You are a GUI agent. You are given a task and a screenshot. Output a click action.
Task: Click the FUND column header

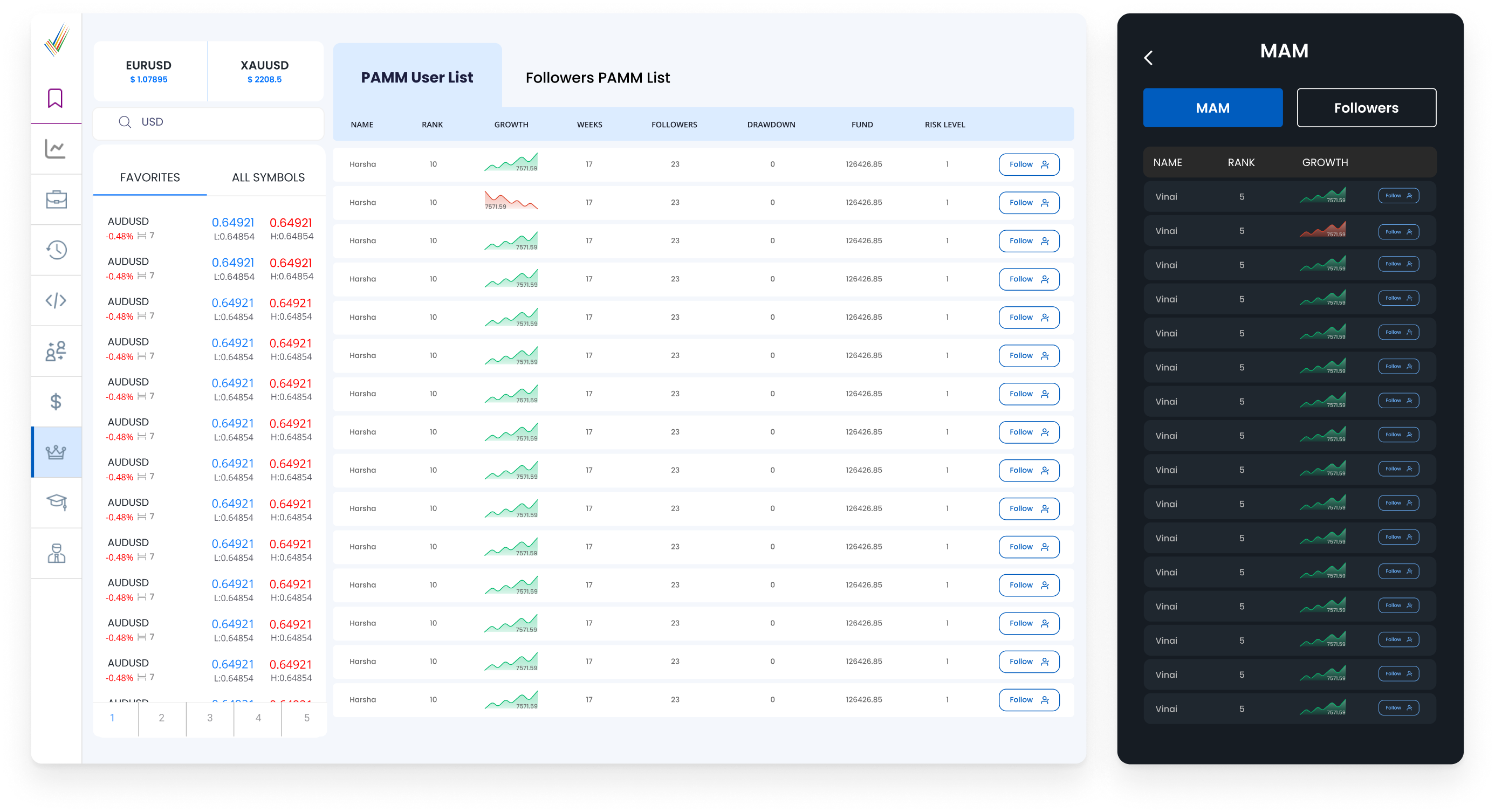pos(862,125)
